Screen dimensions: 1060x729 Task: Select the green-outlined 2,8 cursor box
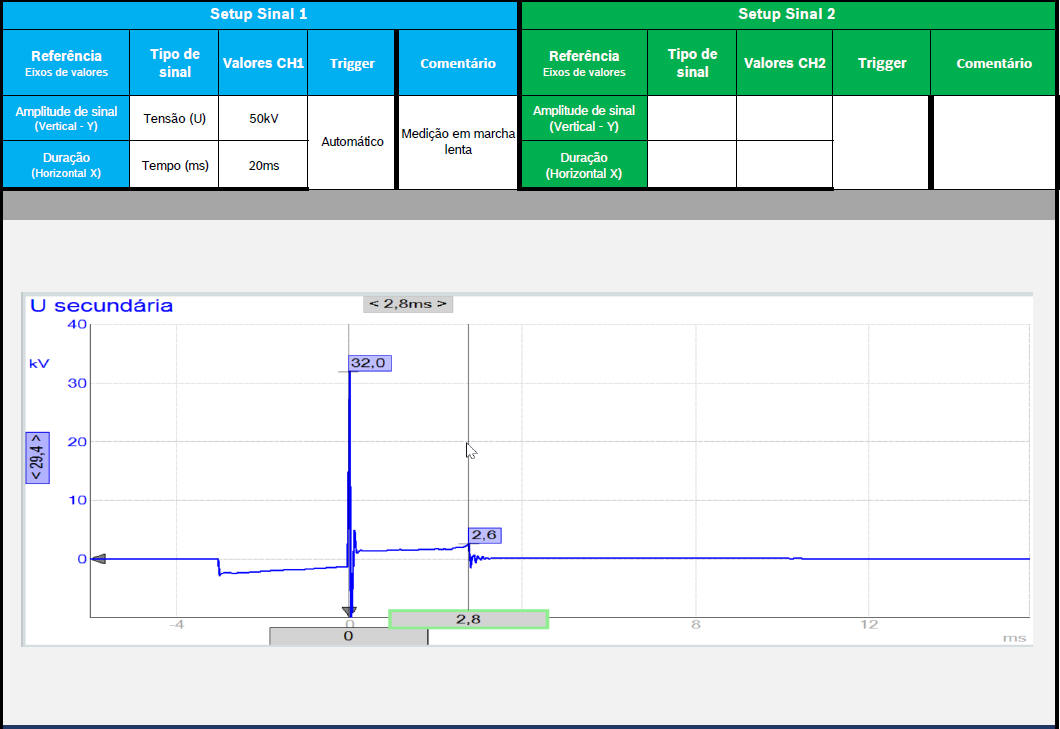tap(468, 620)
